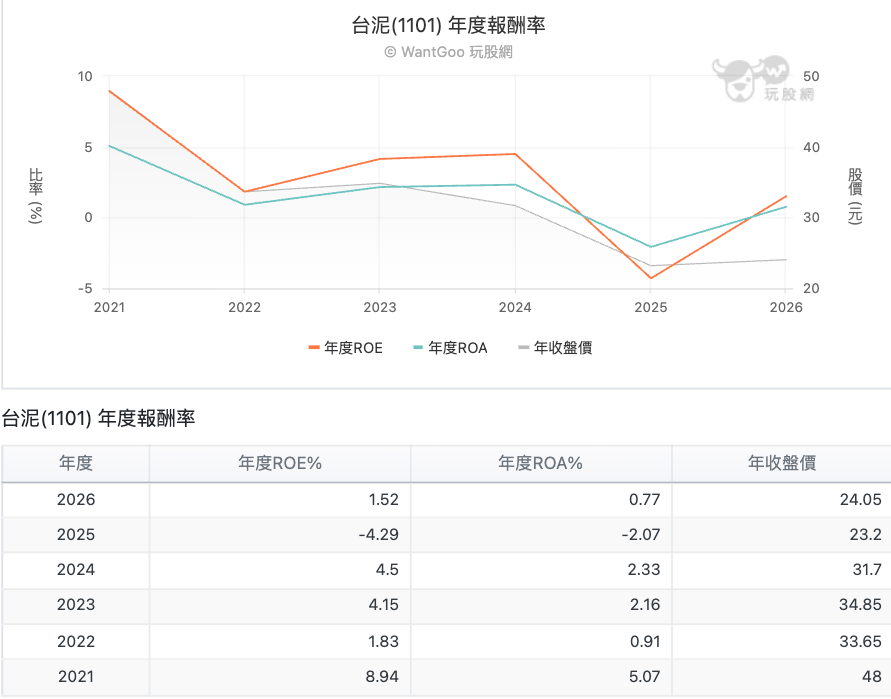
Task: Click the orange ROE data point at 2025
Action: click(651, 278)
